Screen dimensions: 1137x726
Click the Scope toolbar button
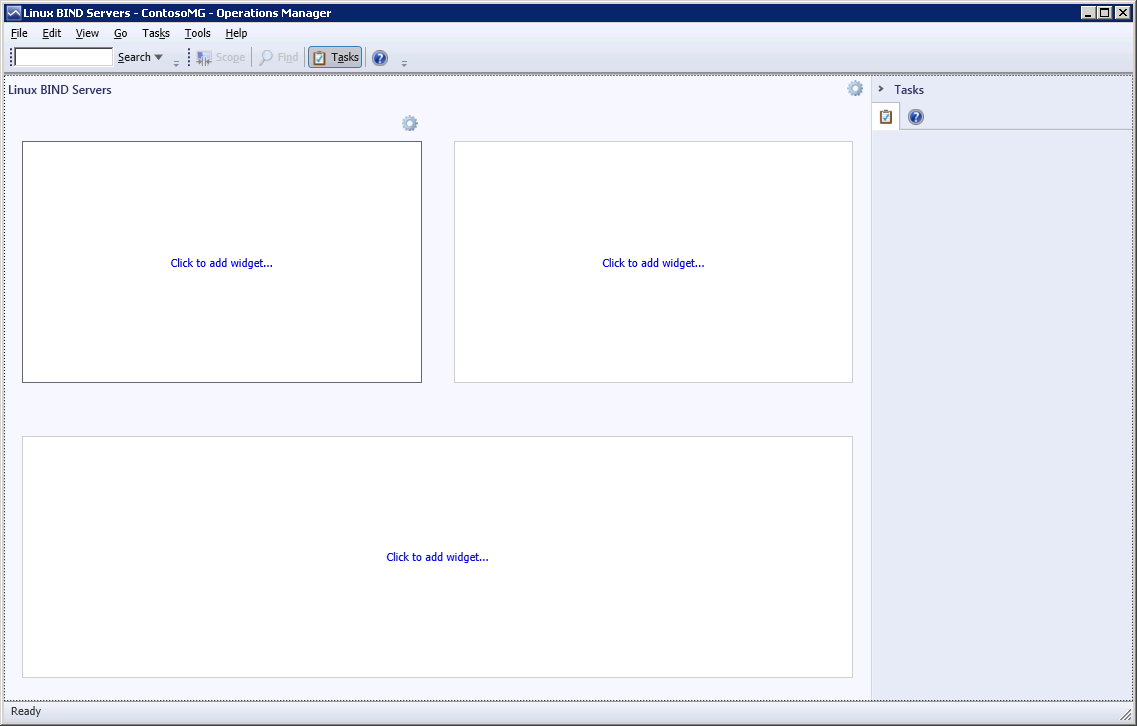pyautogui.click(x=221, y=58)
